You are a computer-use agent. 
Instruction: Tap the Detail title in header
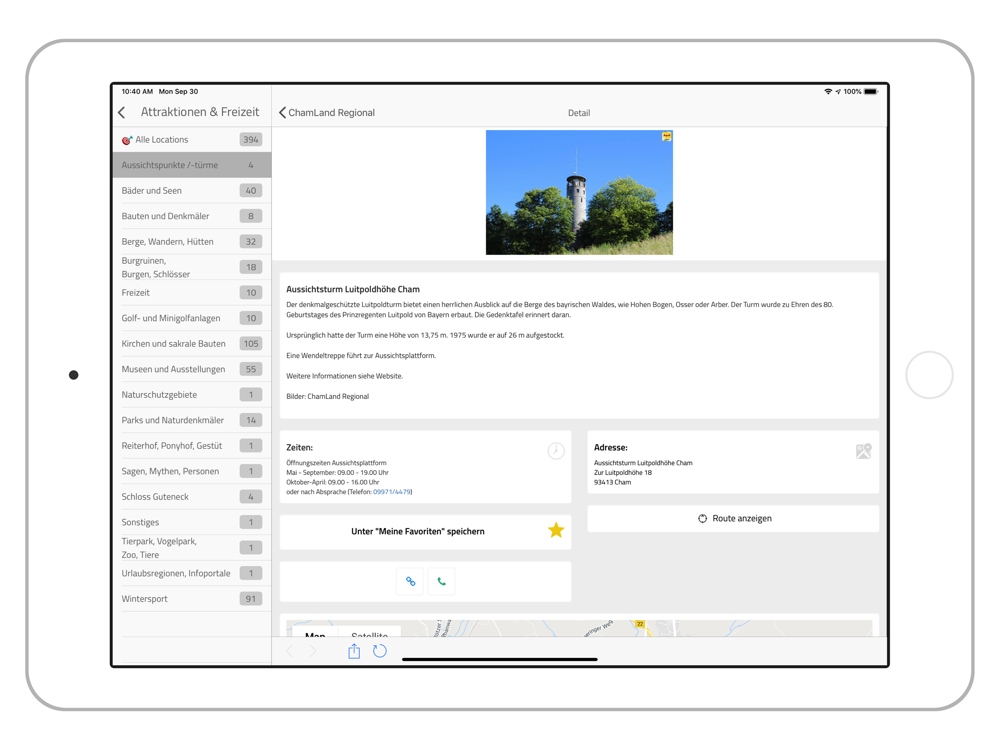[x=579, y=113]
